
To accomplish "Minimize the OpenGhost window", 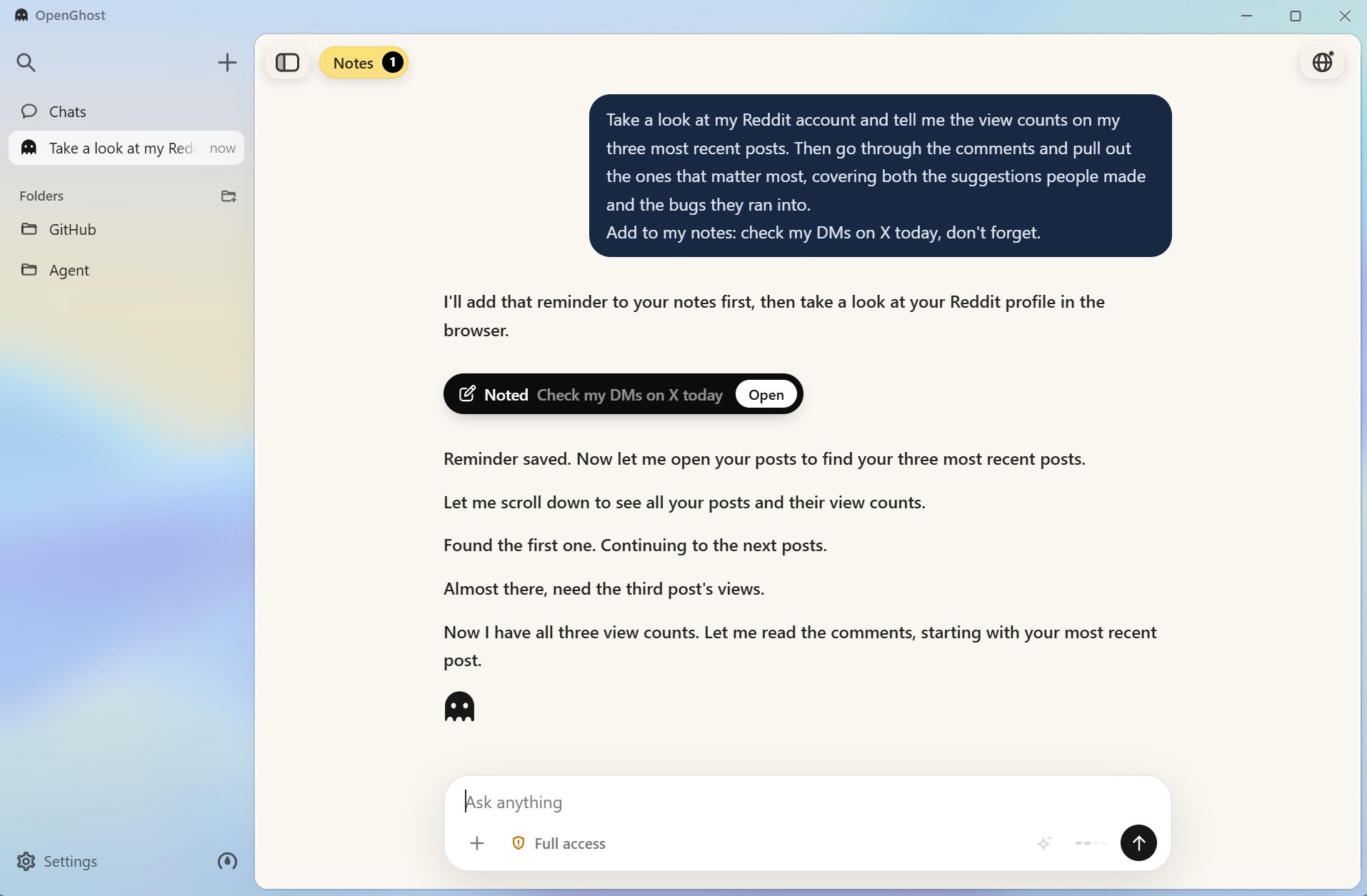I will click(x=1247, y=16).
